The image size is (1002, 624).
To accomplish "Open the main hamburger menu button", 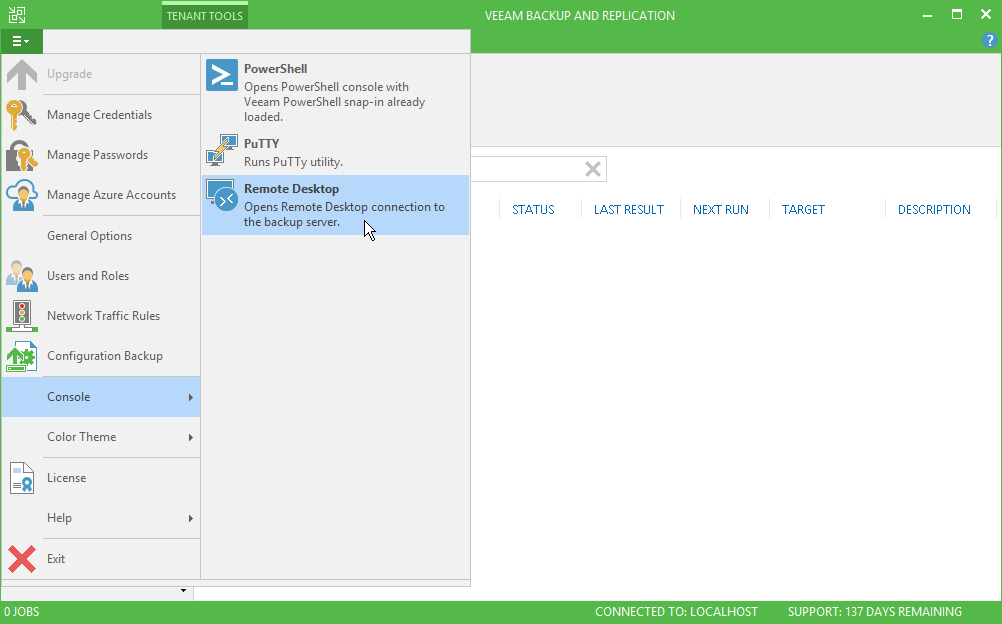I will pyautogui.click(x=21, y=41).
